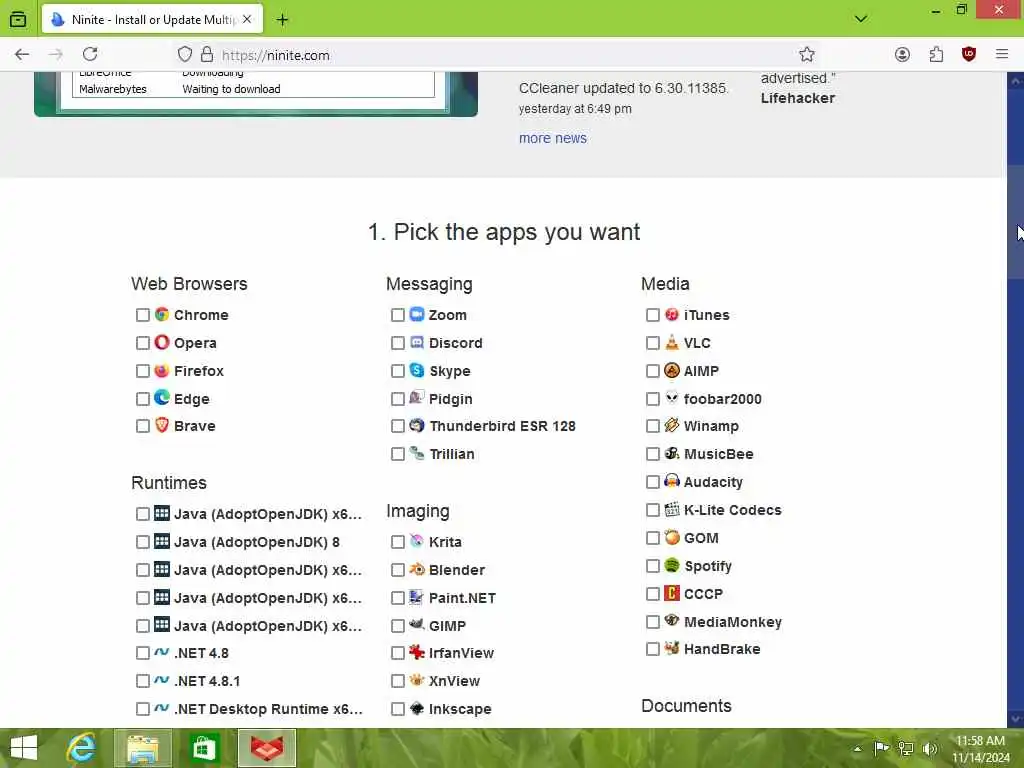
Task: Click the Spotify icon
Action: tap(672, 565)
